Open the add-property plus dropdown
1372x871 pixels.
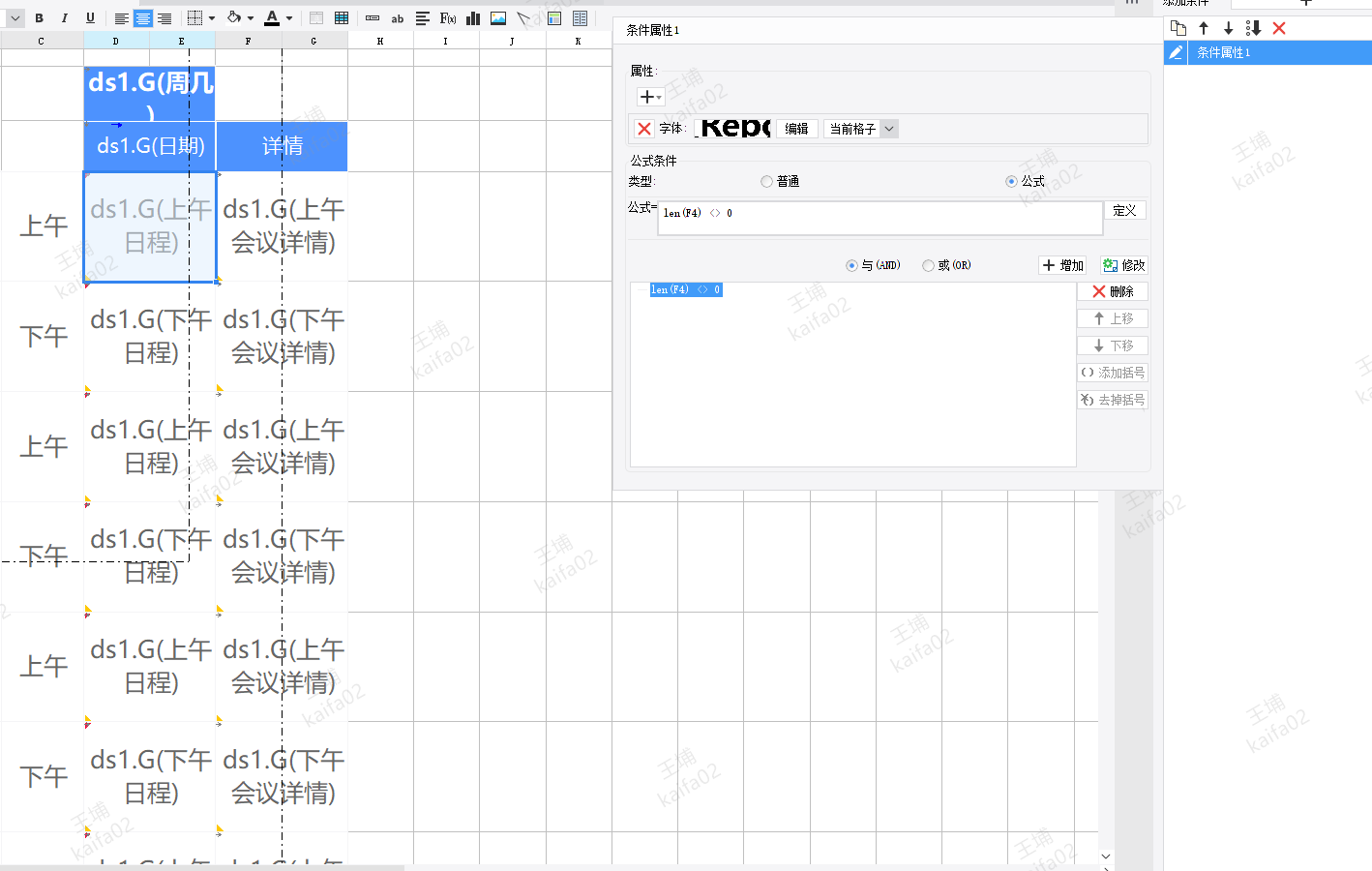(650, 97)
